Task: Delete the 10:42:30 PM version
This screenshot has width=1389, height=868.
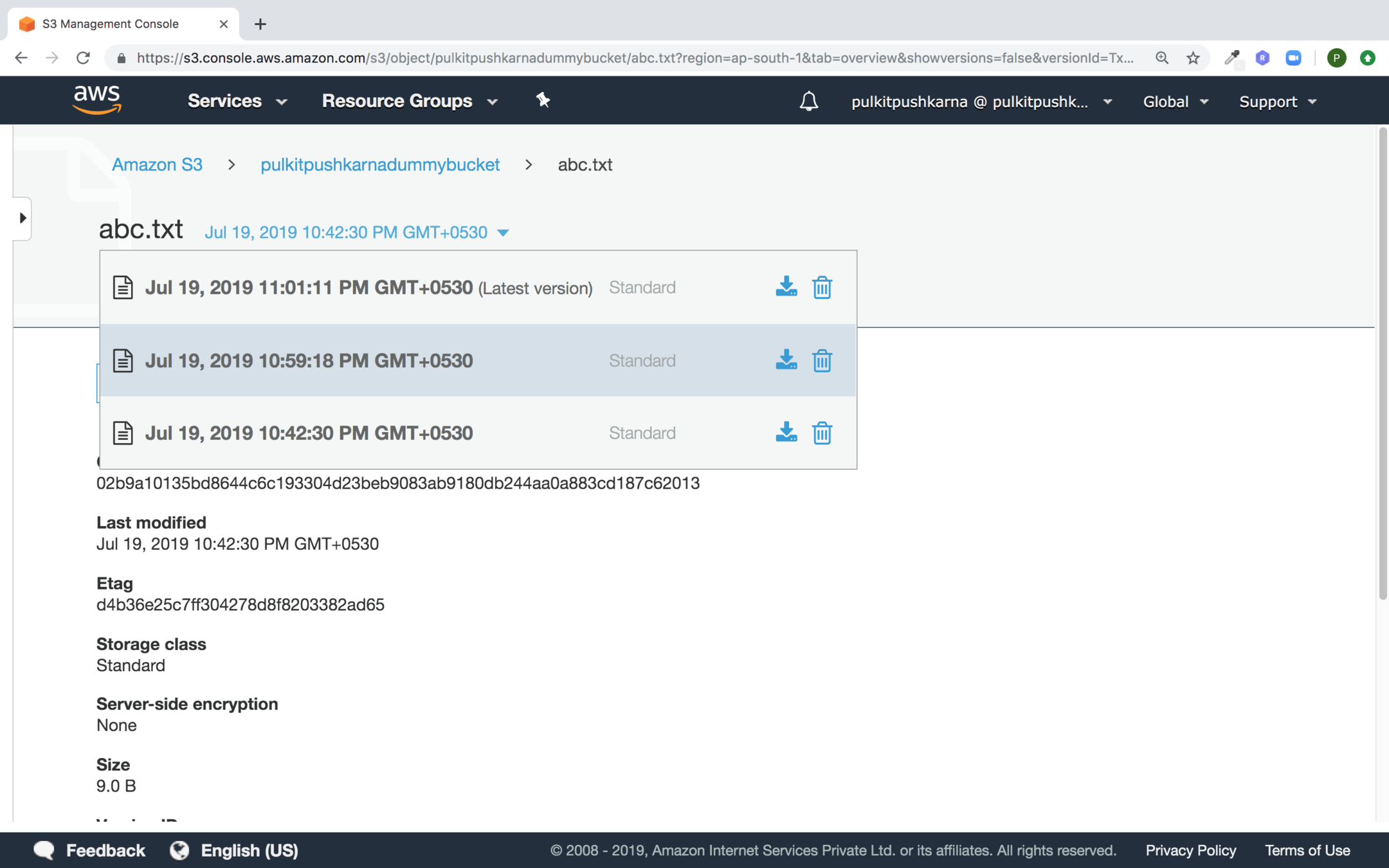Action: (822, 432)
